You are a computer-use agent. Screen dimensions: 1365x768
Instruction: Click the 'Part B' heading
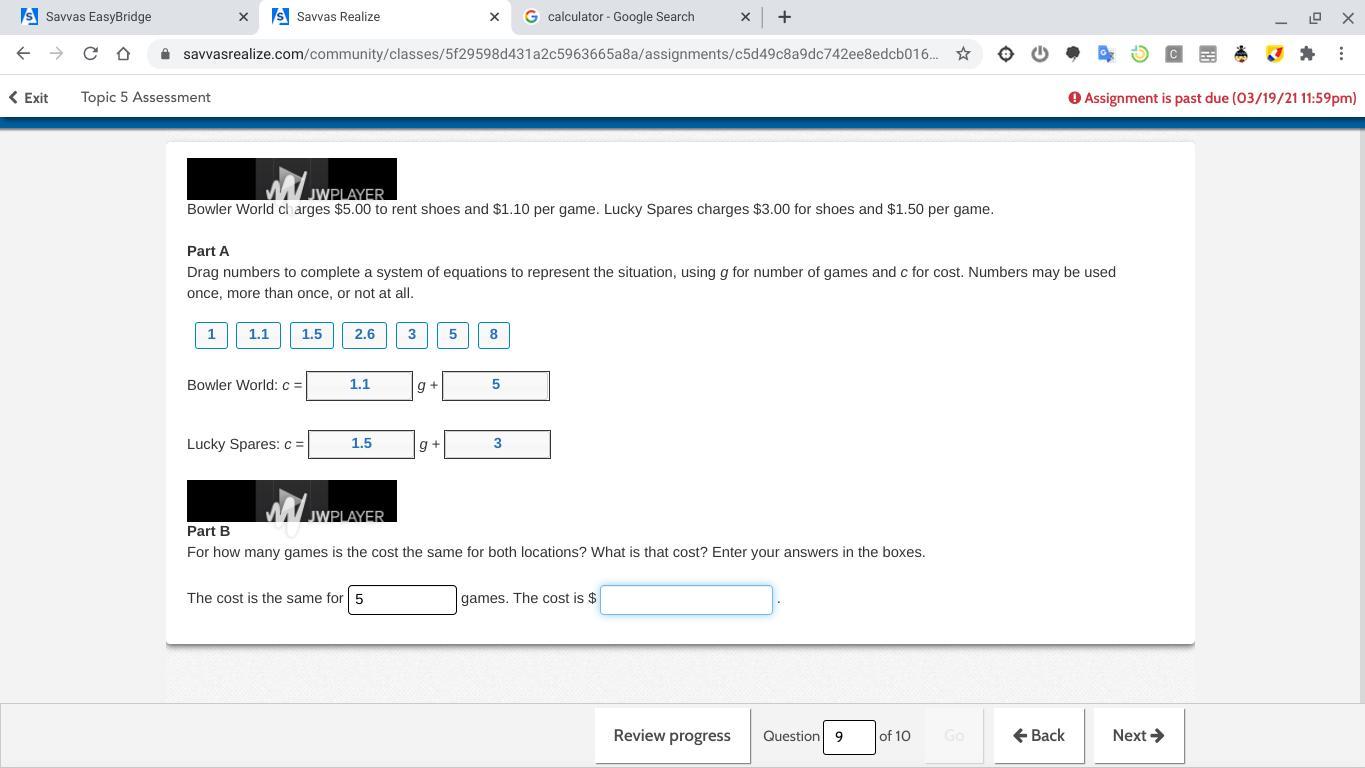click(x=208, y=531)
